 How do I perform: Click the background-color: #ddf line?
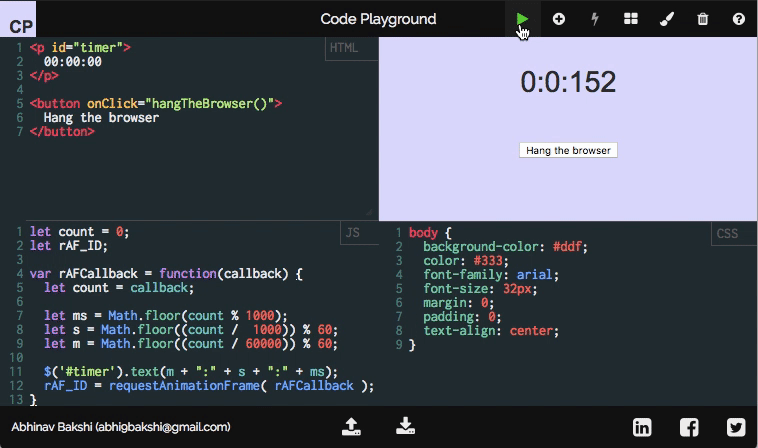coord(506,247)
